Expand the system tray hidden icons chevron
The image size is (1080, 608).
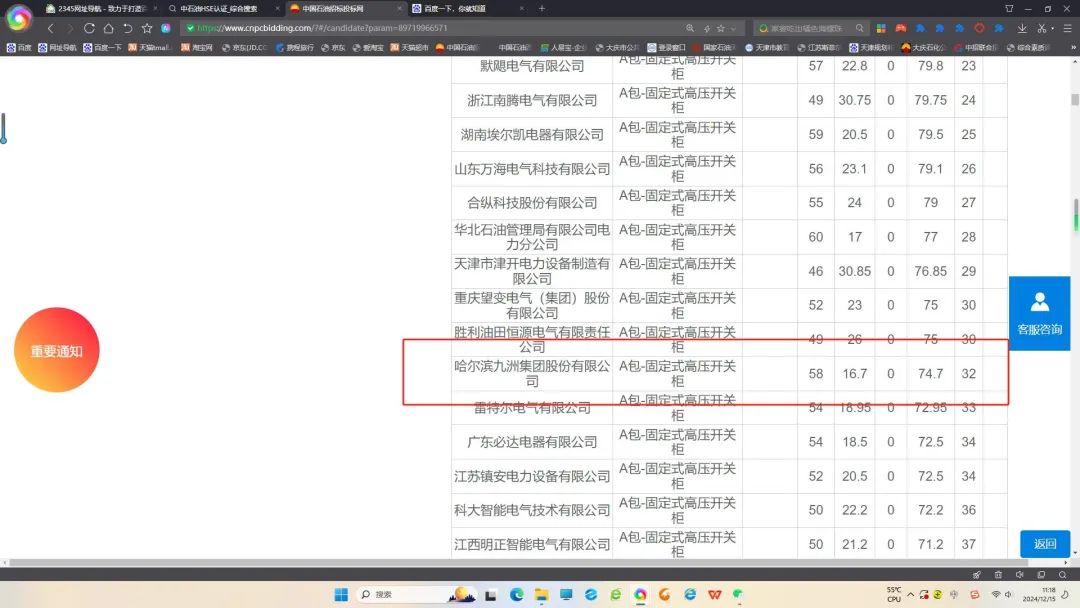click(x=911, y=594)
